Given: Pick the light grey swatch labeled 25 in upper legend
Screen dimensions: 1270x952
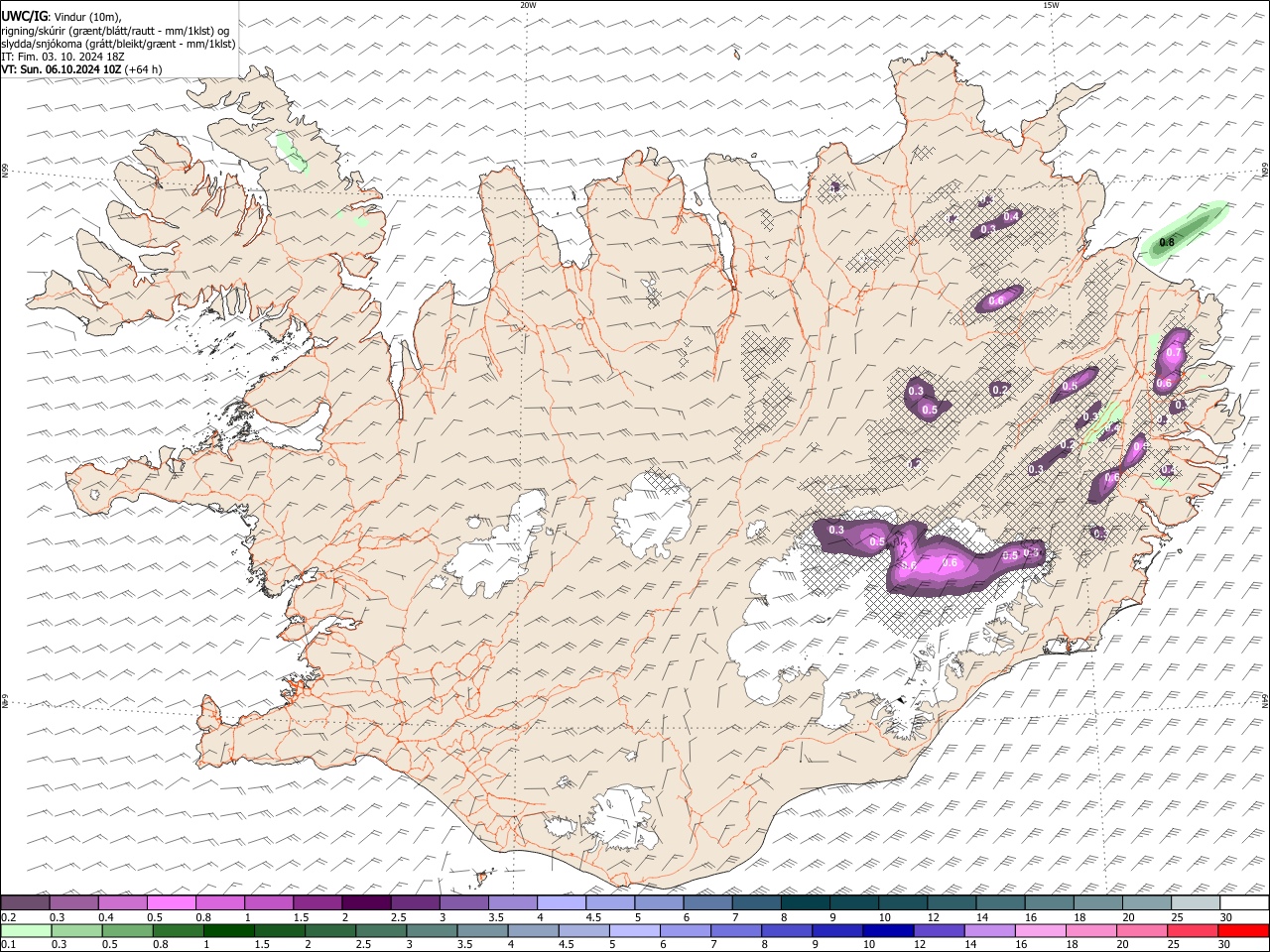Looking at the screenshot, I should click(1196, 902).
